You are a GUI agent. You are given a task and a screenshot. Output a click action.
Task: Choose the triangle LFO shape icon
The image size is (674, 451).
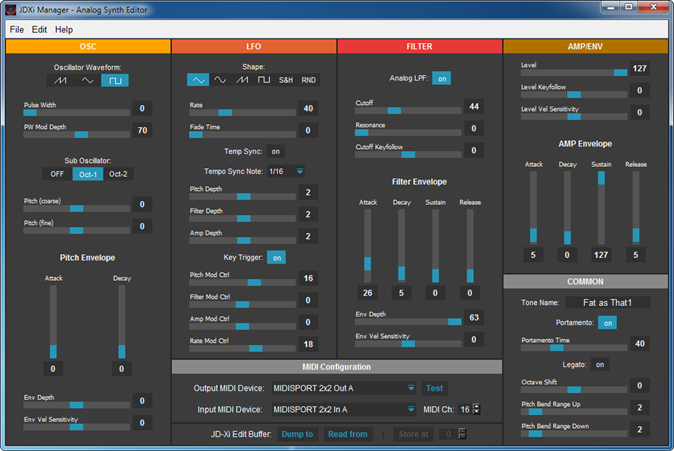pyautogui.click(x=198, y=80)
